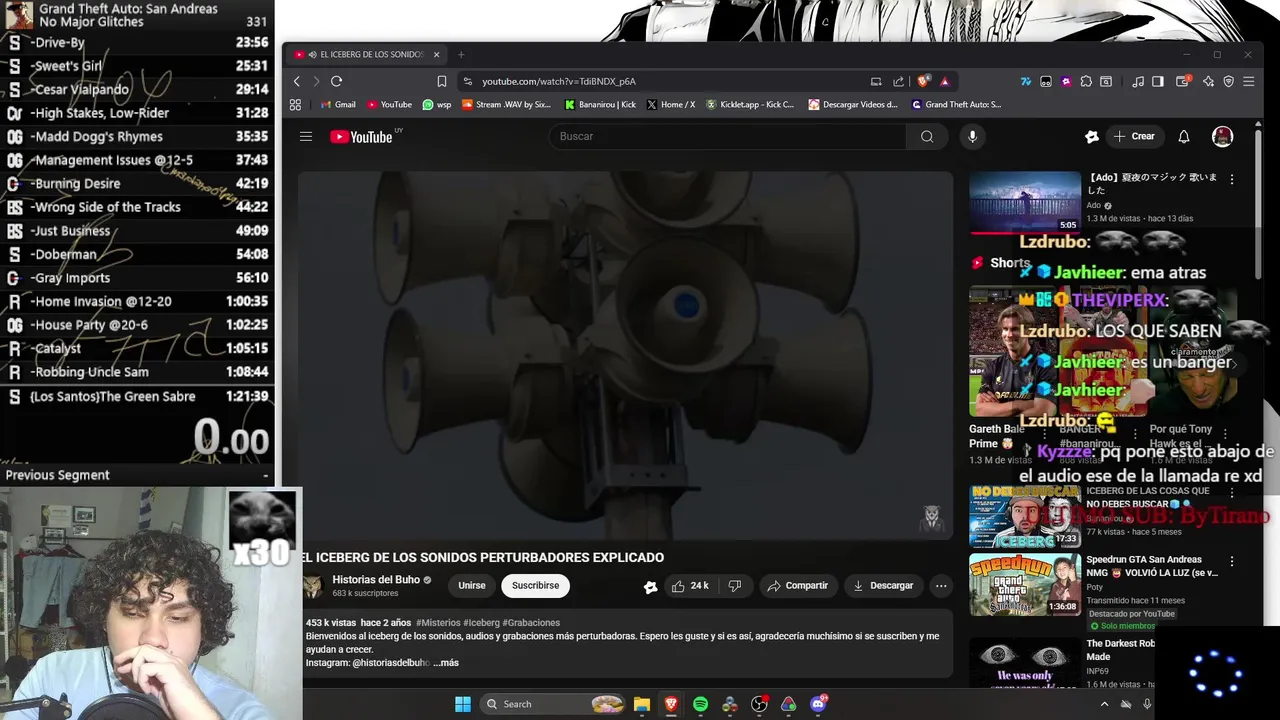Click the Windows Start button
The width and height of the screenshot is (1280, 720).
click(463, 704)
